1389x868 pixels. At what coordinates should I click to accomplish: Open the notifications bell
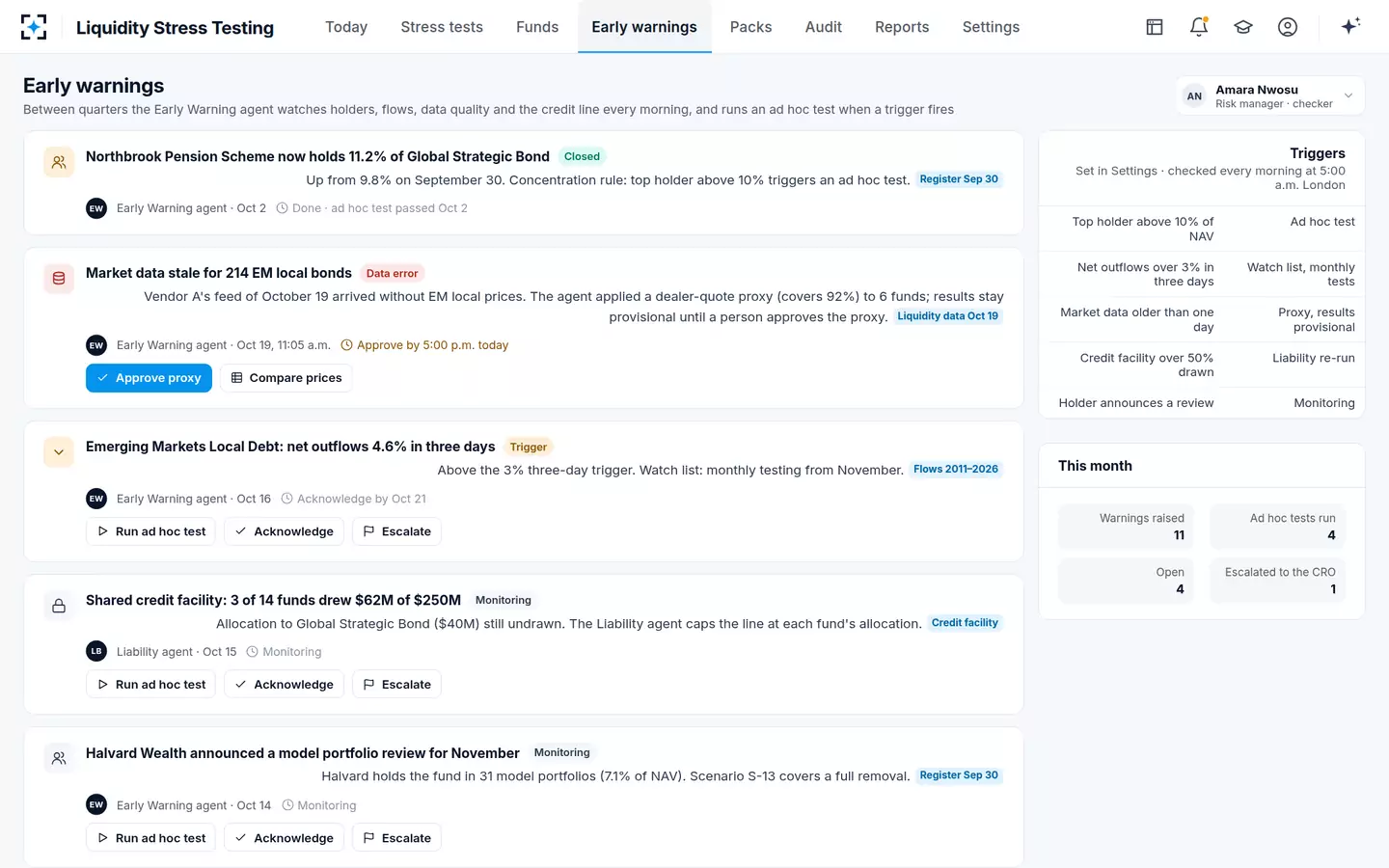[1199, 27]
